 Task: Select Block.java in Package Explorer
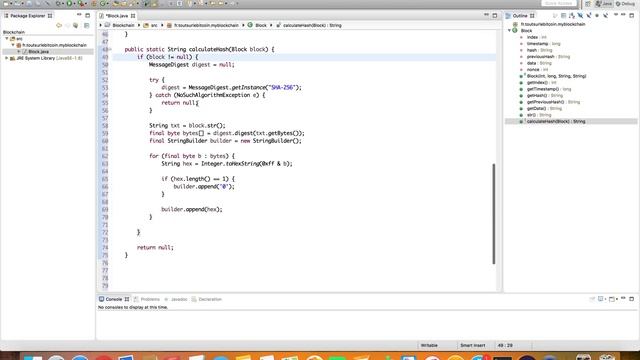click(x=38, y=52)
